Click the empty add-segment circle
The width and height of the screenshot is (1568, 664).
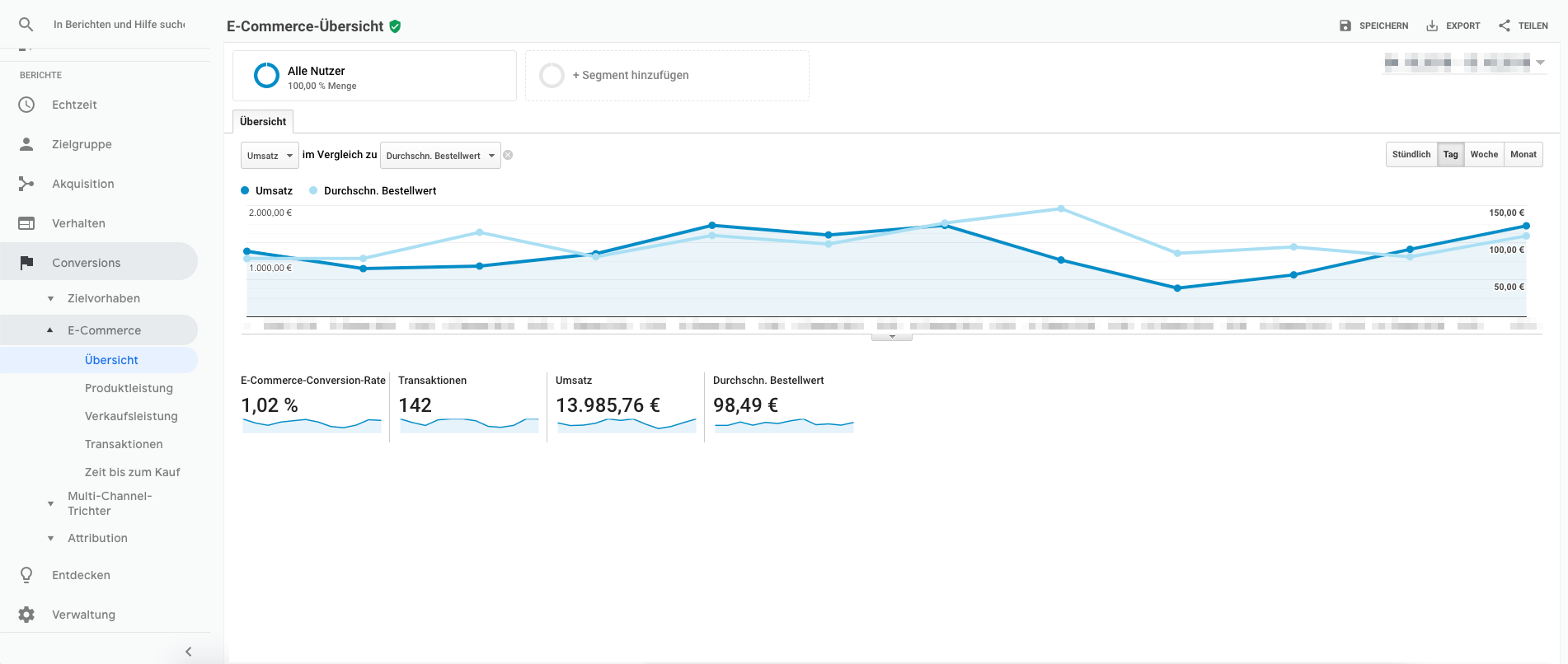tap(552, 76)
